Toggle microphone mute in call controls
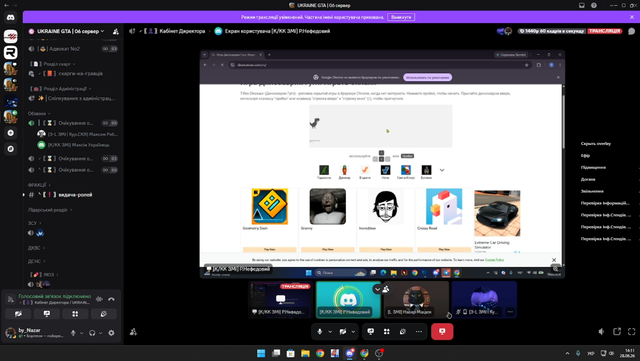Screen dimensions: 640x361 click(320, 332)
